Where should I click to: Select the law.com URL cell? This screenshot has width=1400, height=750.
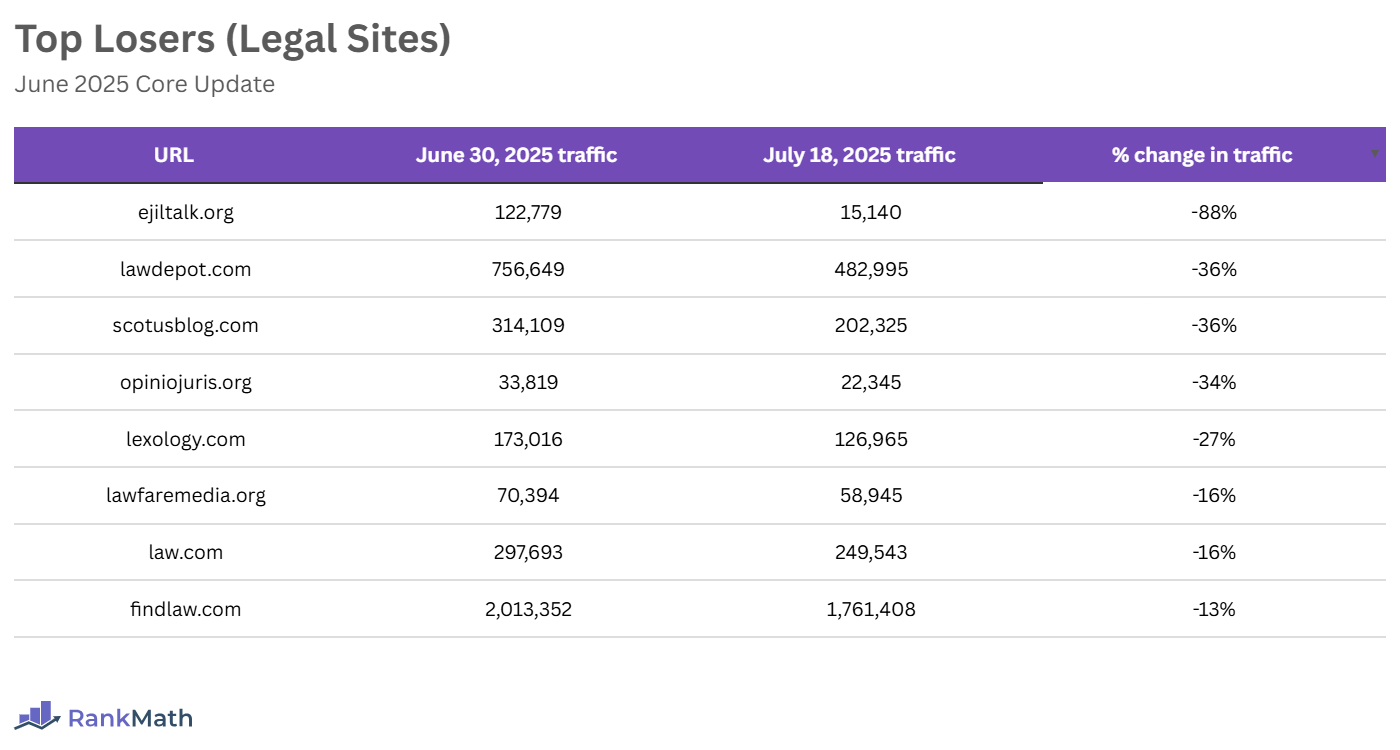point(186,552)
